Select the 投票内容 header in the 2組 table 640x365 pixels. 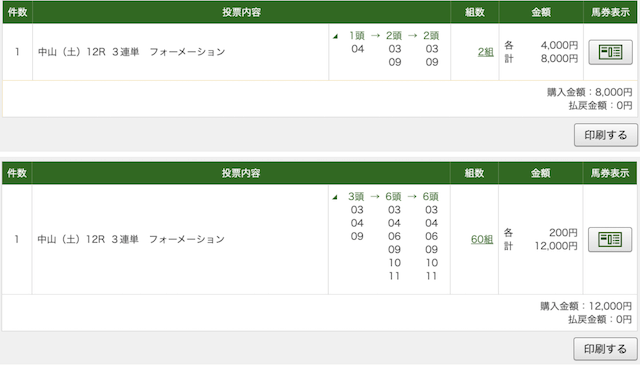click(x=242, y=12)
